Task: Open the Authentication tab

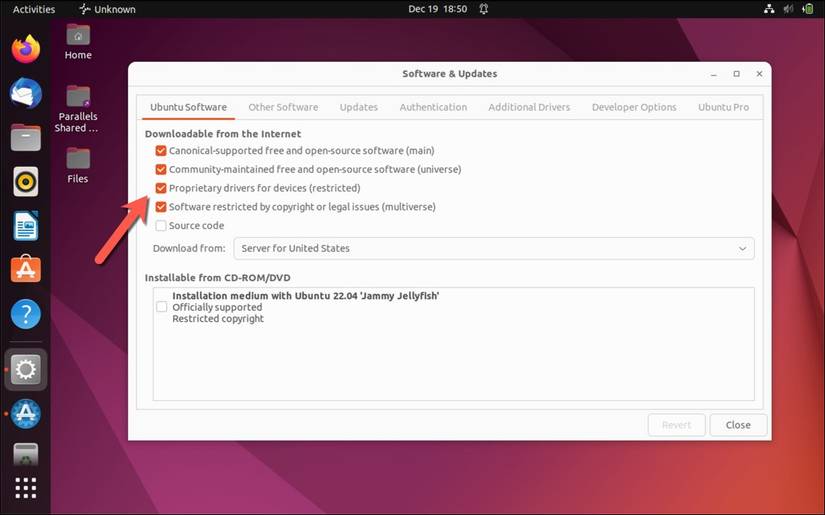Action: (433, 107)
